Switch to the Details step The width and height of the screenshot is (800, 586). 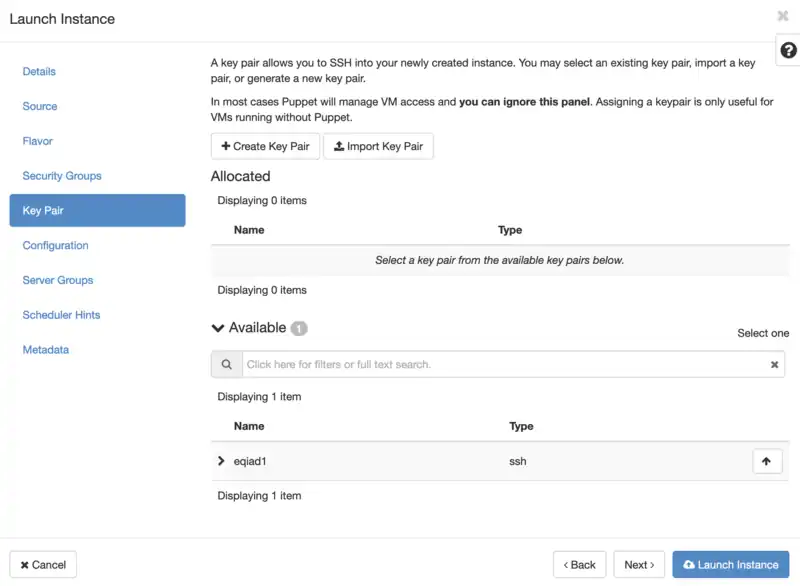tap(39, 71)
